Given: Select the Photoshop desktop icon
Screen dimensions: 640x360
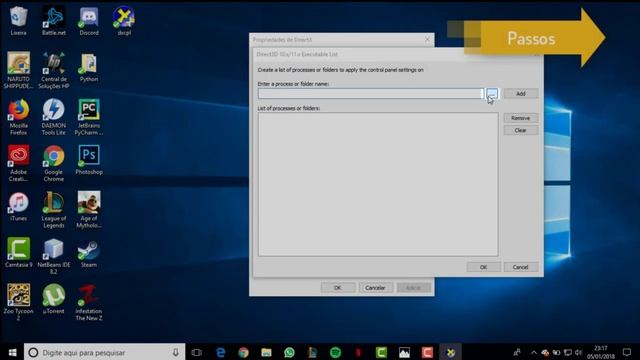Looking at the screenshot, I should (x=89, y=160).
